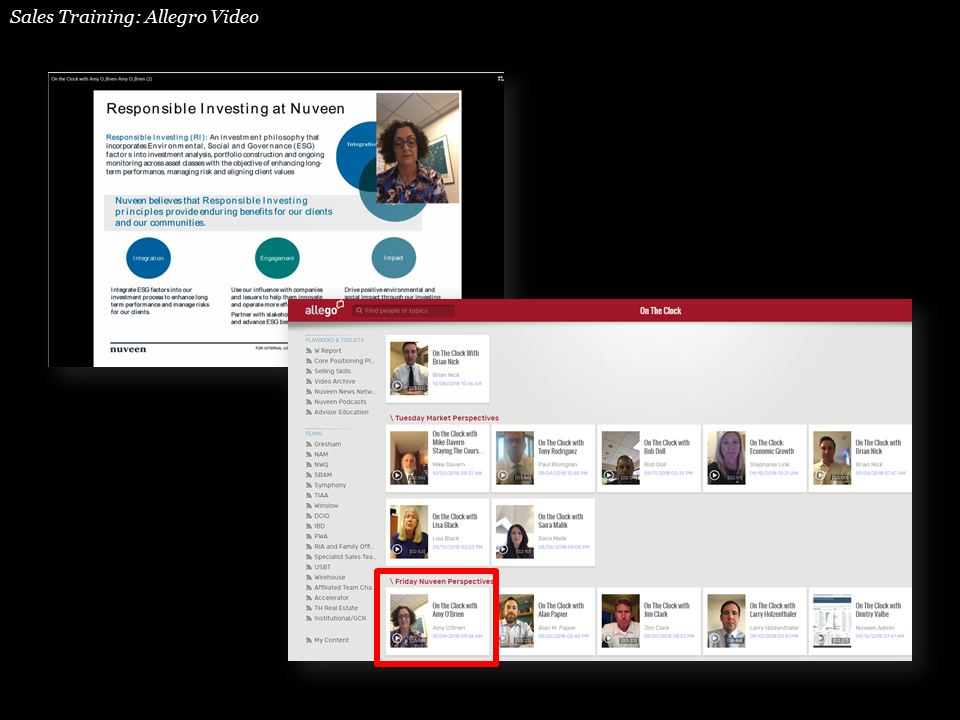
Task: Select Institutional/GCR team
Action: (340, 618)
